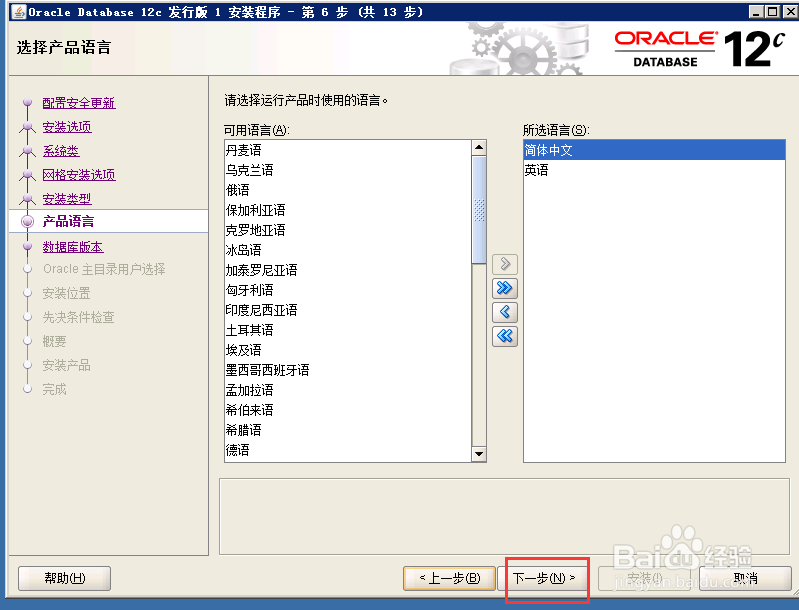799x610 pixels.
Task: Minimize the Oracle installer window
Action: (756, 11)
